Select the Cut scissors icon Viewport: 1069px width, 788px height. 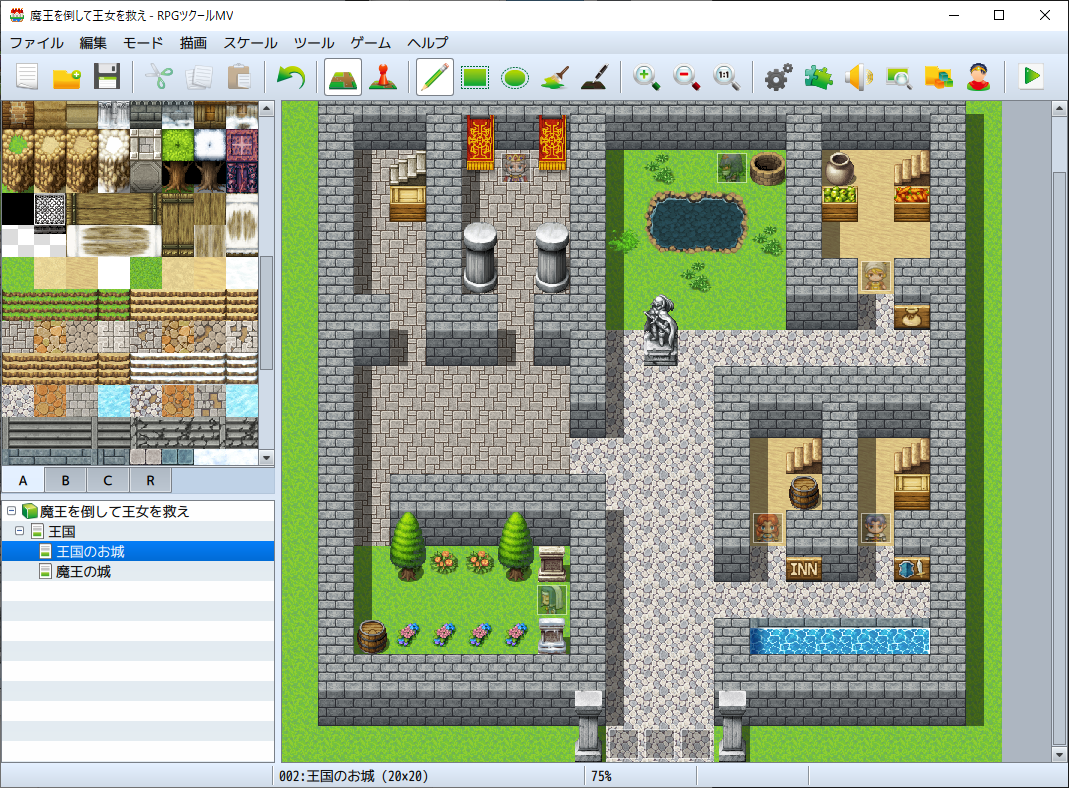point(159,76)
